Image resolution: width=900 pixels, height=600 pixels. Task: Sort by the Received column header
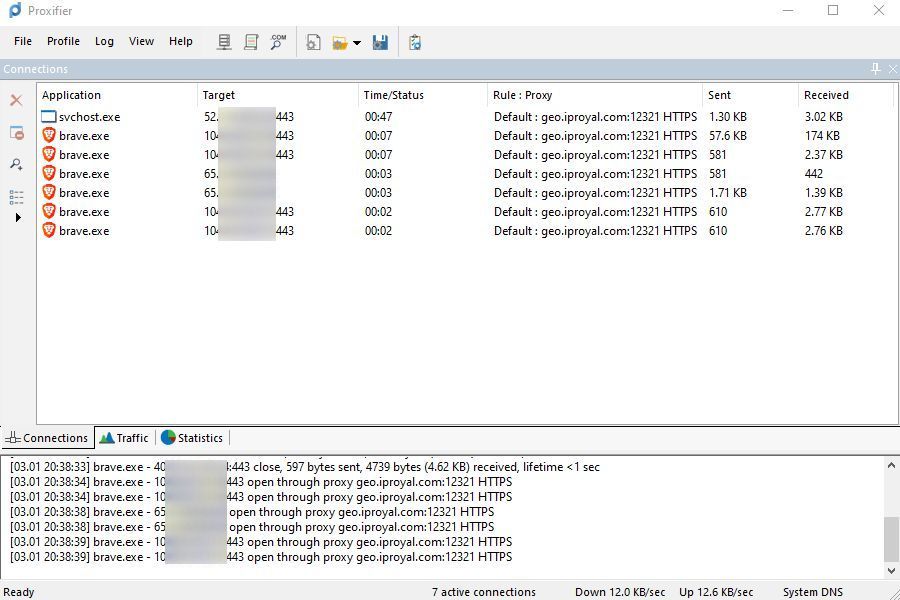click(x=826, y=95)
